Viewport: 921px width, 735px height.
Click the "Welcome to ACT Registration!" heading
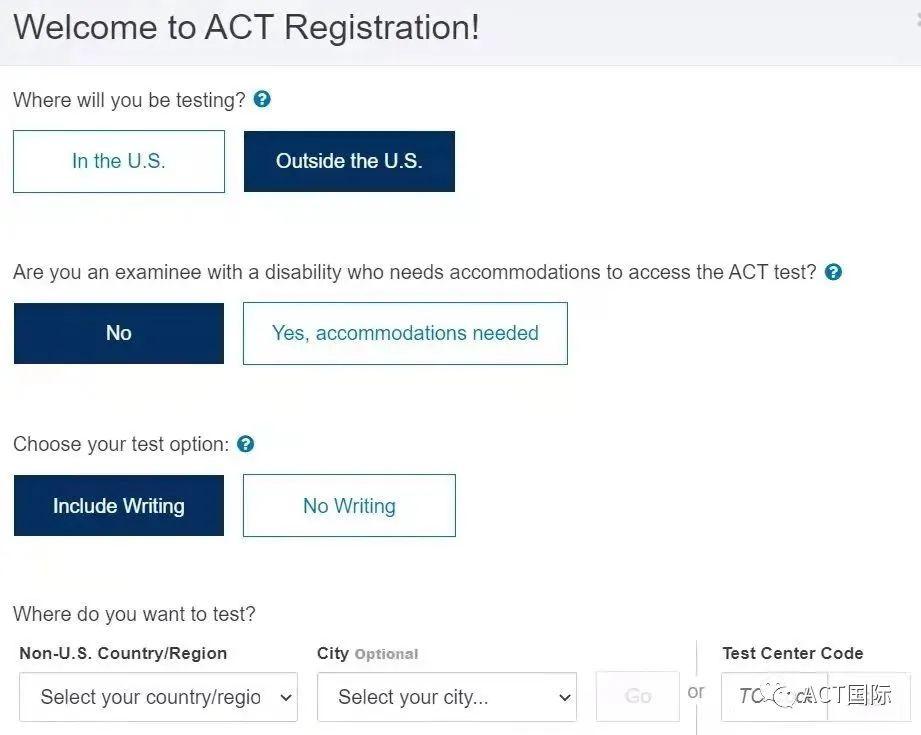click(246, 27)
